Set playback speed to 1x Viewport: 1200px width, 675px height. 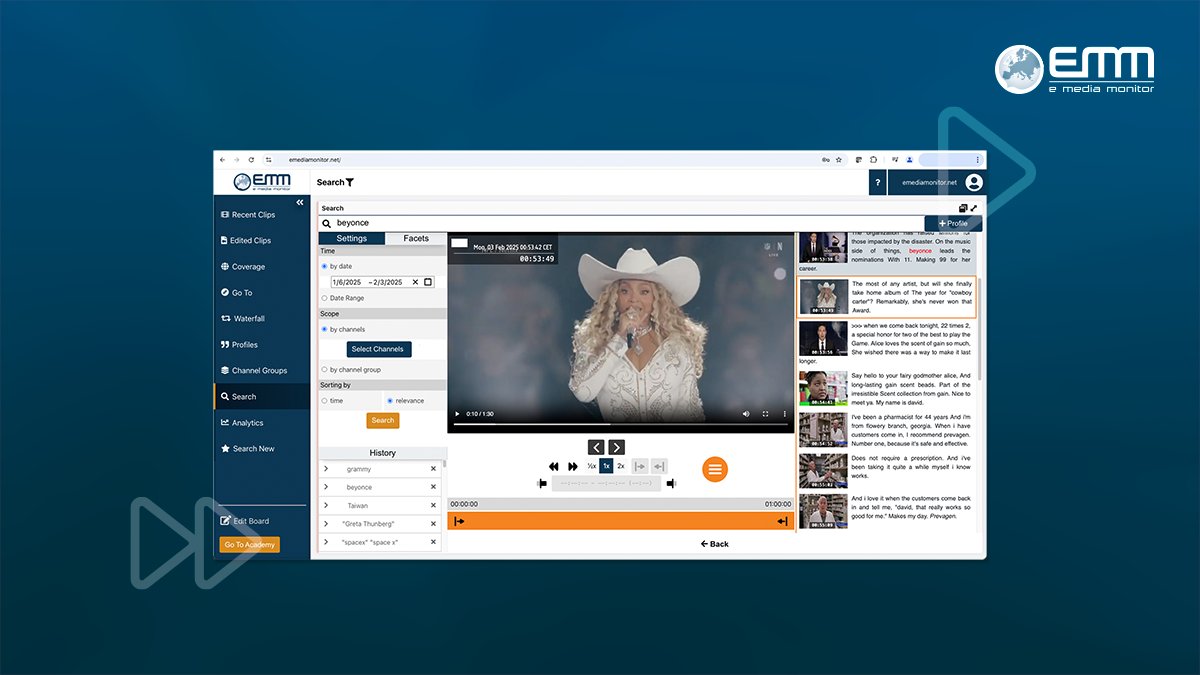pyautogui.click(x=606, y=466)
